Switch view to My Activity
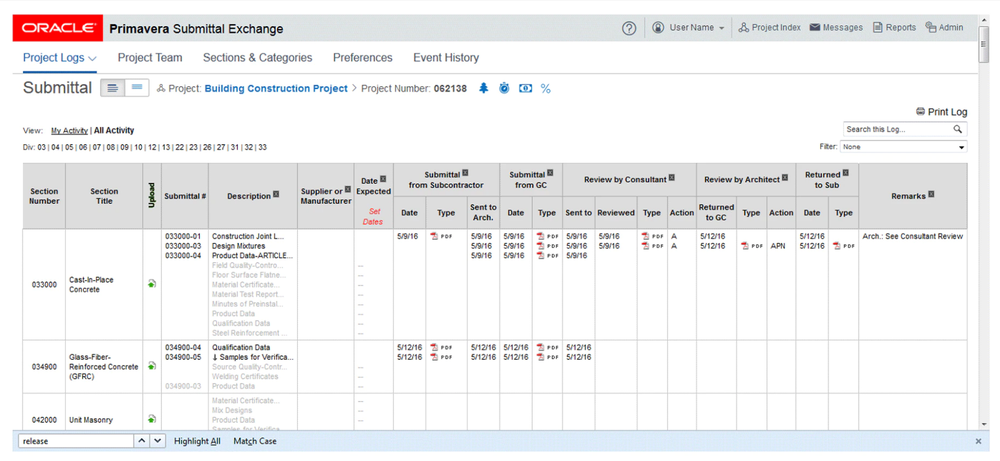 point(70,130)
